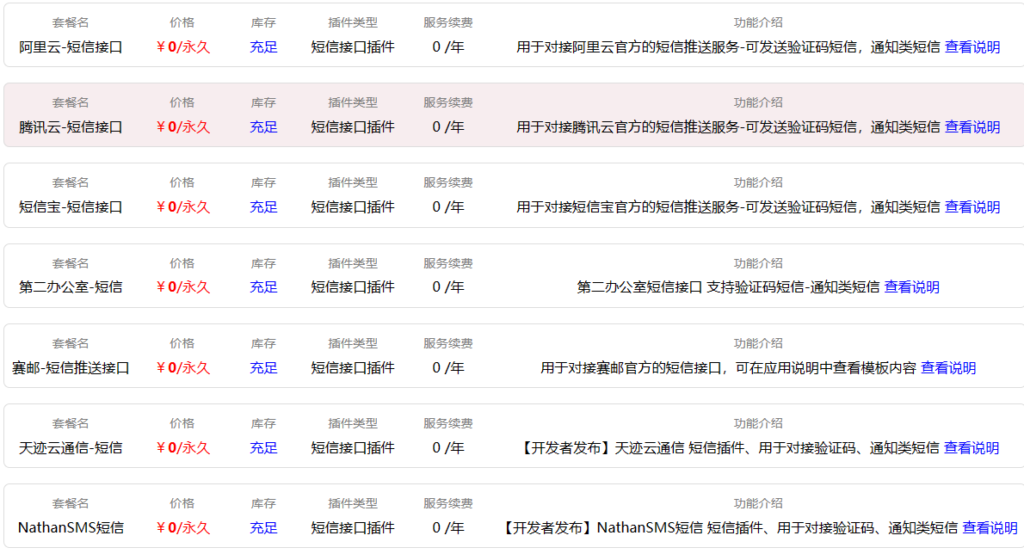Click 充足 stock status in 赛邮 row
Viewport: 1024px width, 554px height.
(x=263, y=368)
